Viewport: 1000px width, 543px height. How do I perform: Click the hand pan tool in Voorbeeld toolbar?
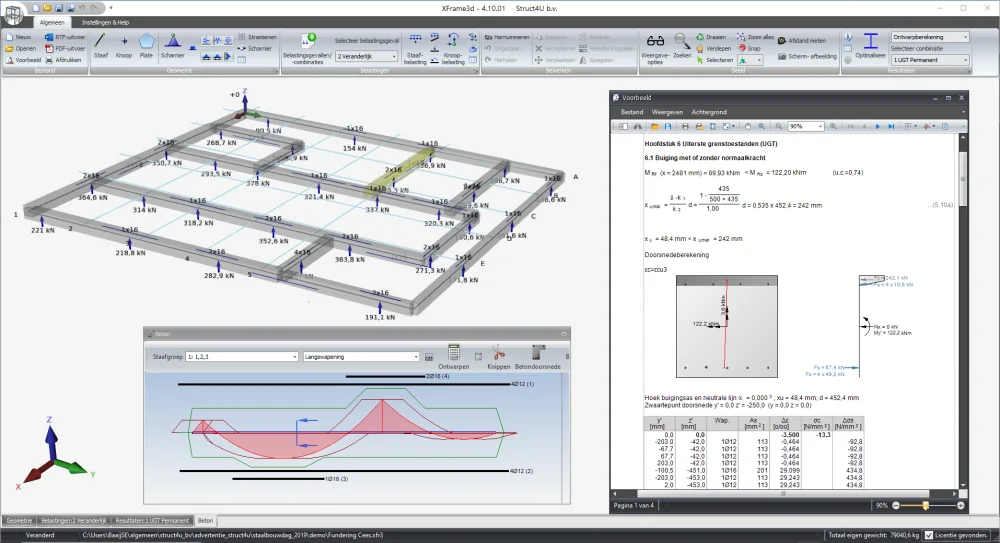pos(747,126)
